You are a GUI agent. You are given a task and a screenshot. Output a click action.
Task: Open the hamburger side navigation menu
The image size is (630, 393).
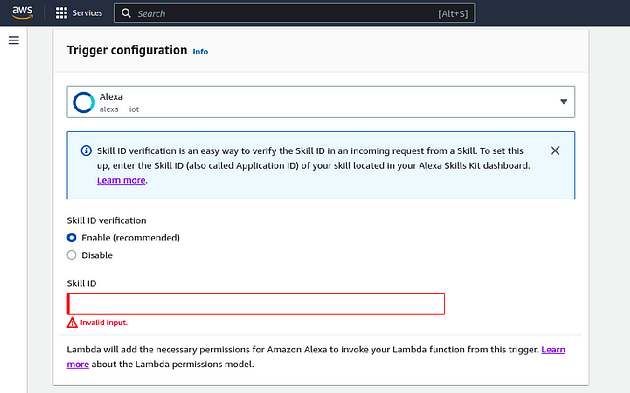(x=14, y=40)
